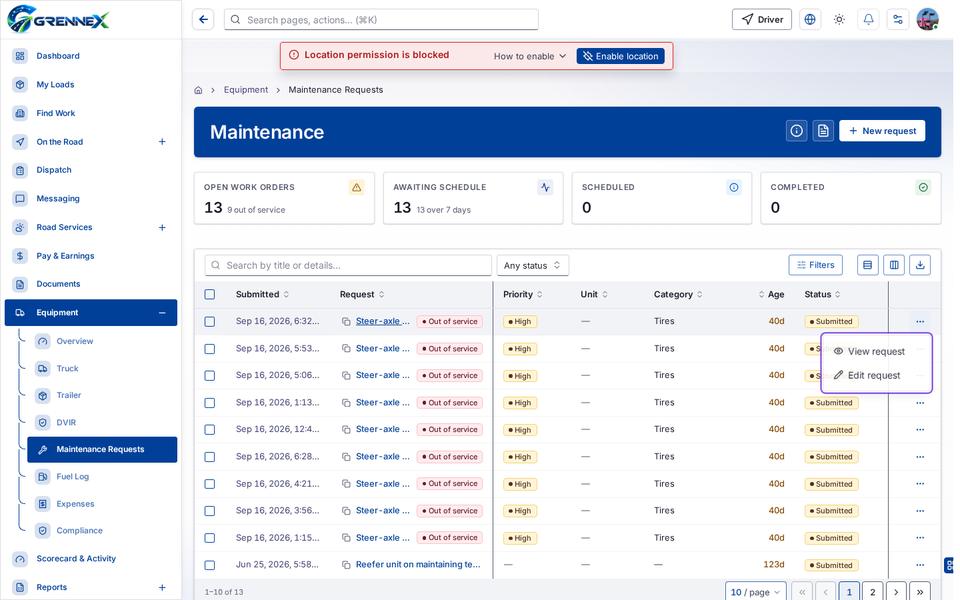The width and height of the screenshot is (960, 600).
Task: Open the 10 / page size dropdown
Action: [756, 592]
